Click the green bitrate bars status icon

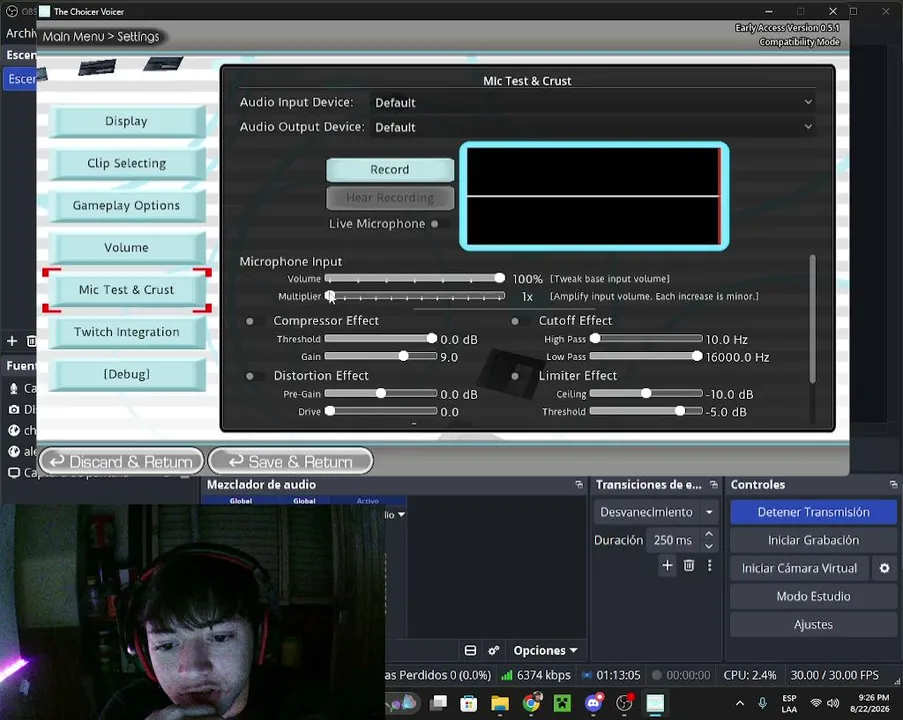(x=507, y=675)
